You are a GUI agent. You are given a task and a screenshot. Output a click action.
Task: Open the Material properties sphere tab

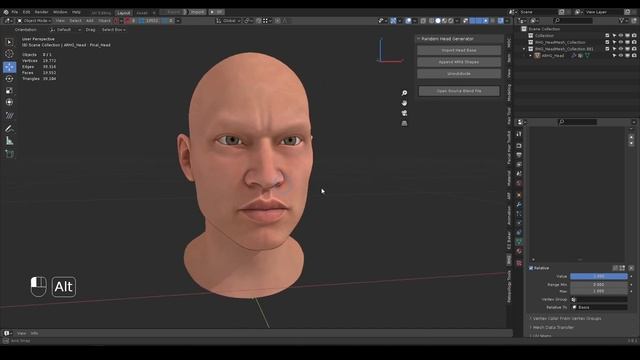point(519,251)
